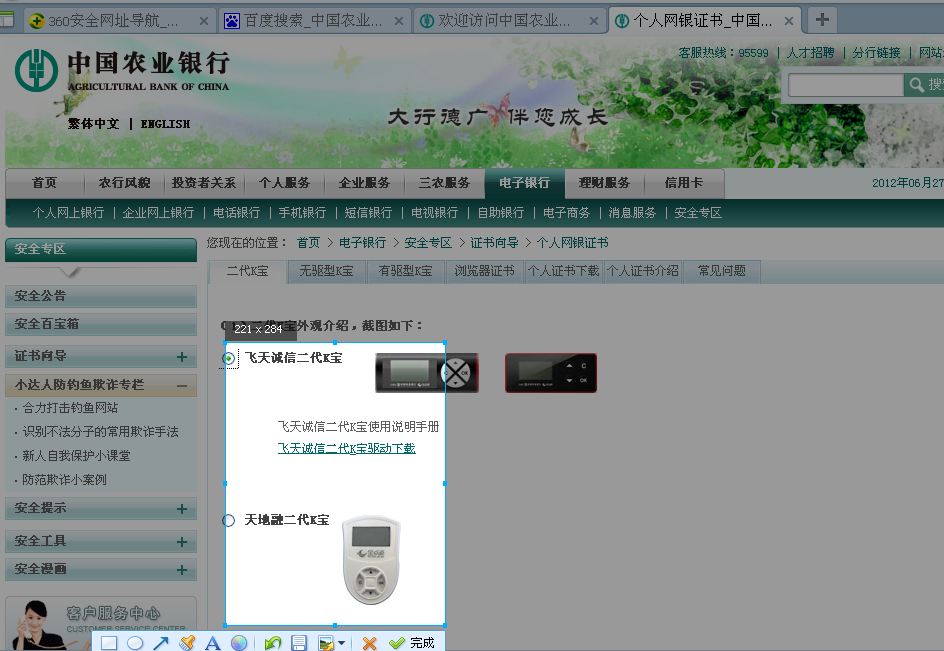Save the screenshot with floppy icon
This screenshot has width=944, height=651.
tap(299, 643)
